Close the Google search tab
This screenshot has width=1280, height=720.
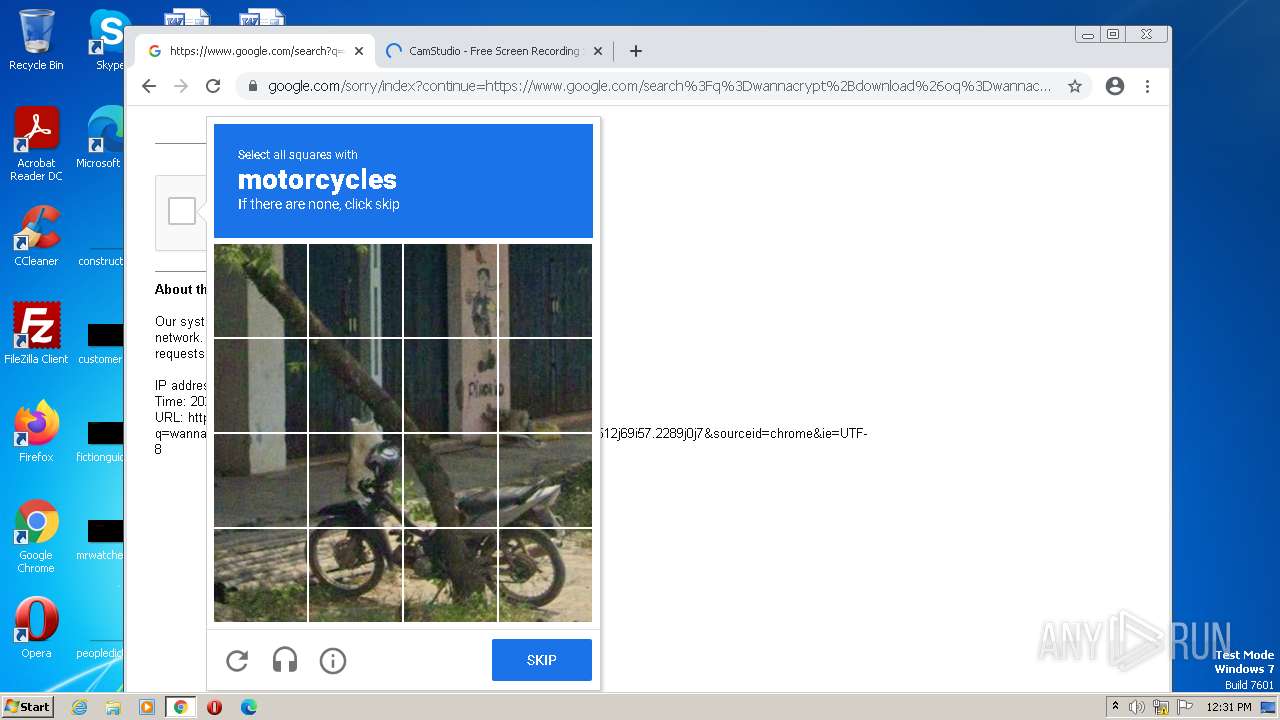pos(359,51)
